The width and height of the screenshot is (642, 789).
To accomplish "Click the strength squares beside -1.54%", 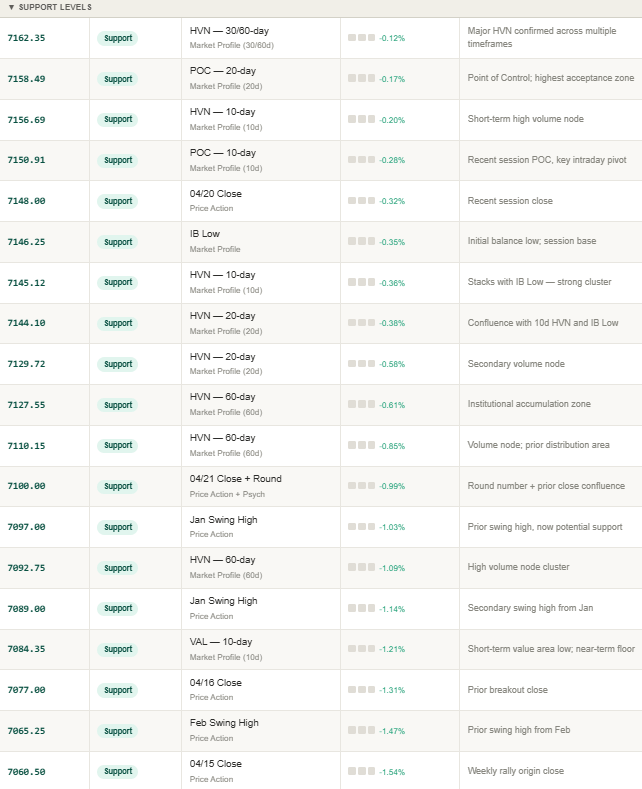I will tap(361, 771).
